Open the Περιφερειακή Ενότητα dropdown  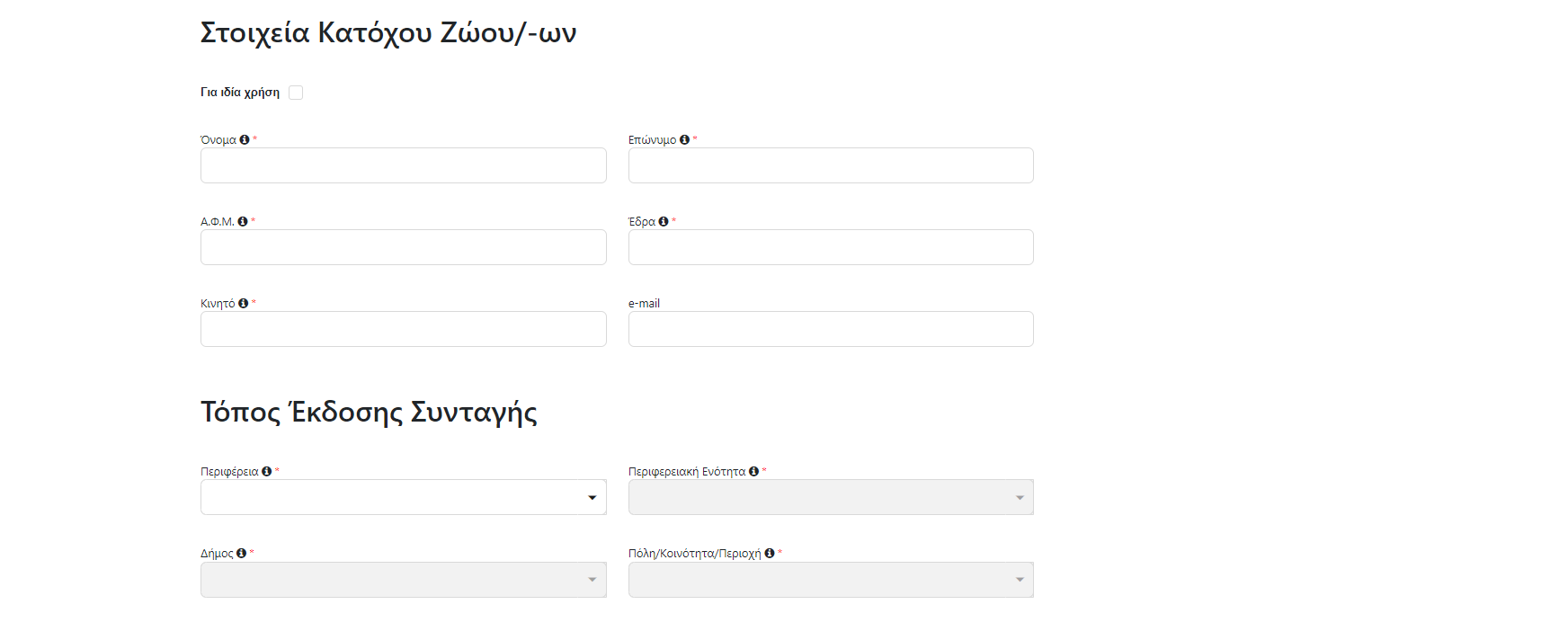(x=831, y=497)
